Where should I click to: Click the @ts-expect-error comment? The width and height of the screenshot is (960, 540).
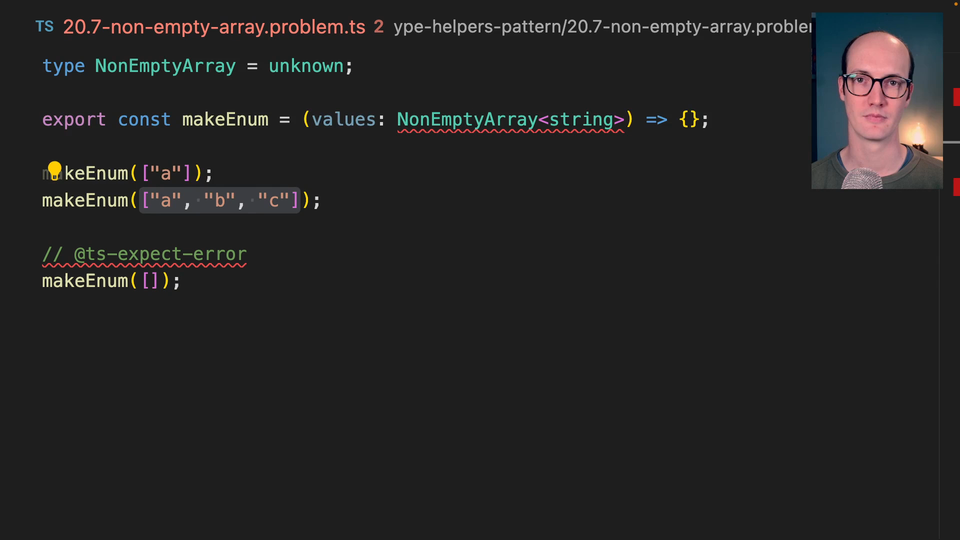point(144,255)
